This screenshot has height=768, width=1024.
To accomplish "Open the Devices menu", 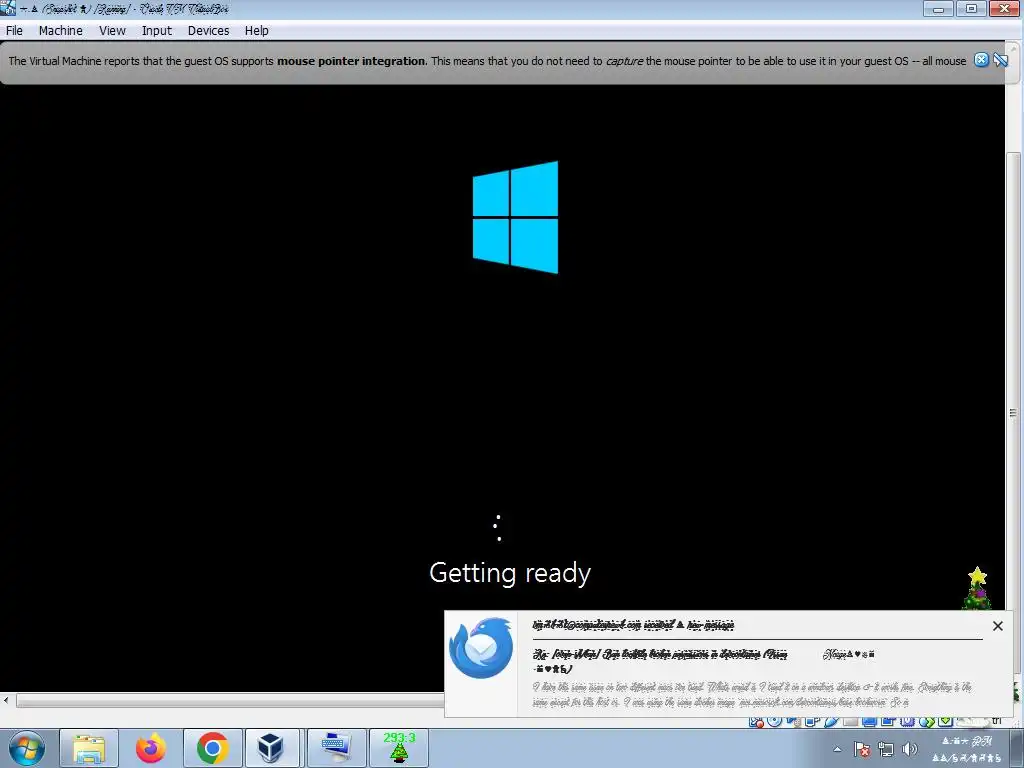I will [x=208, y=31].
